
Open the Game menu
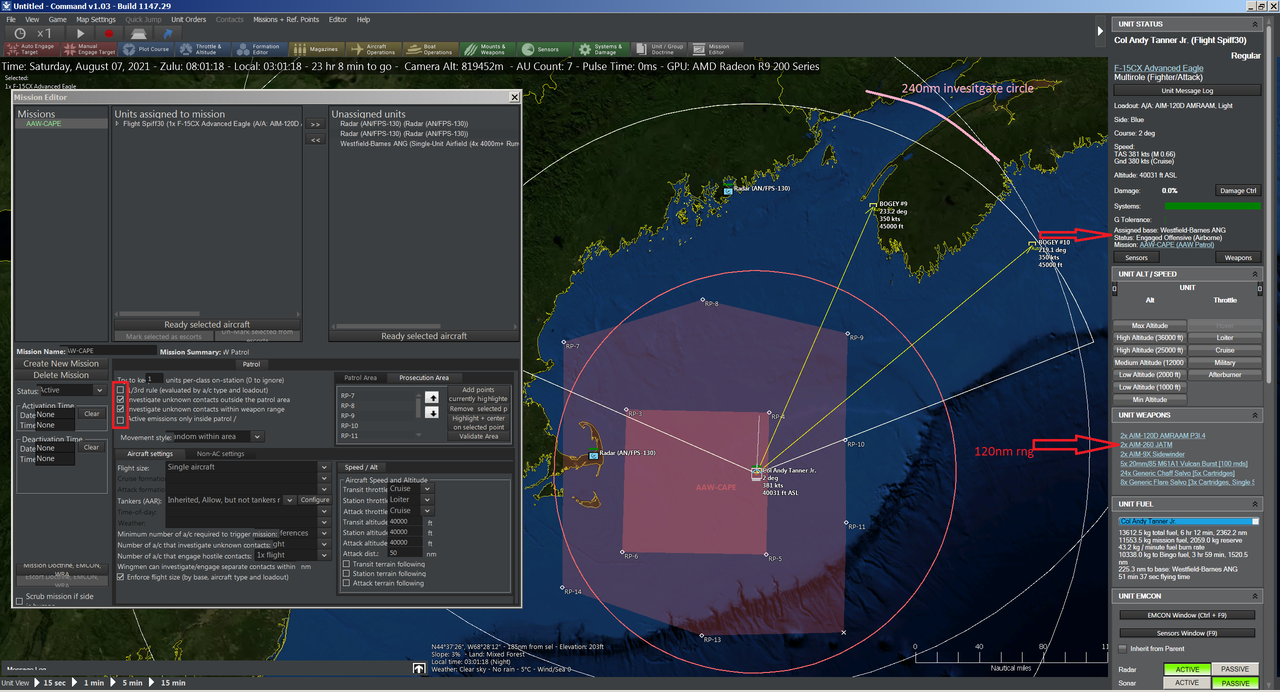click(x=58, y=19)
